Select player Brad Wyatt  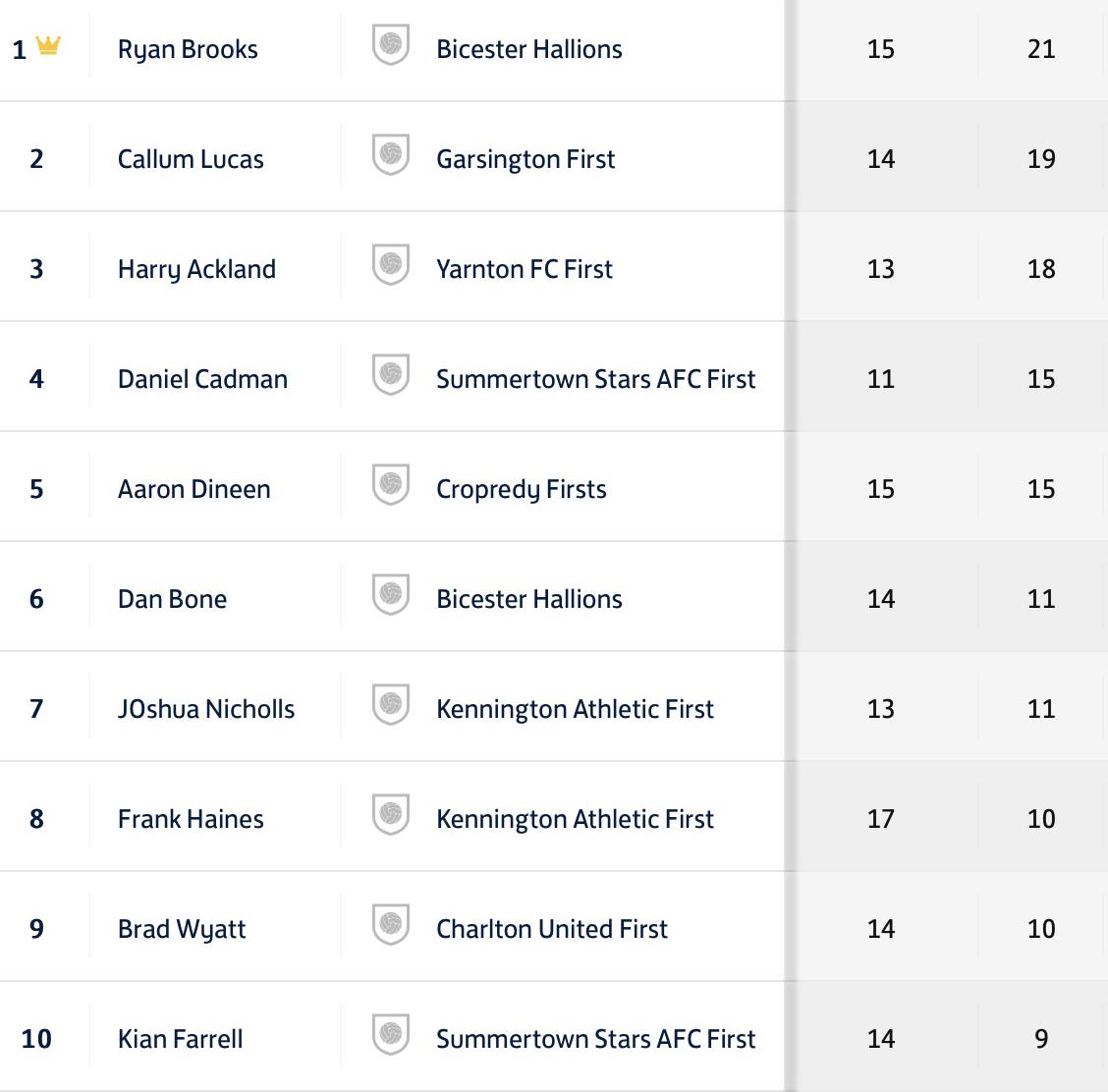tap(182, 929)
